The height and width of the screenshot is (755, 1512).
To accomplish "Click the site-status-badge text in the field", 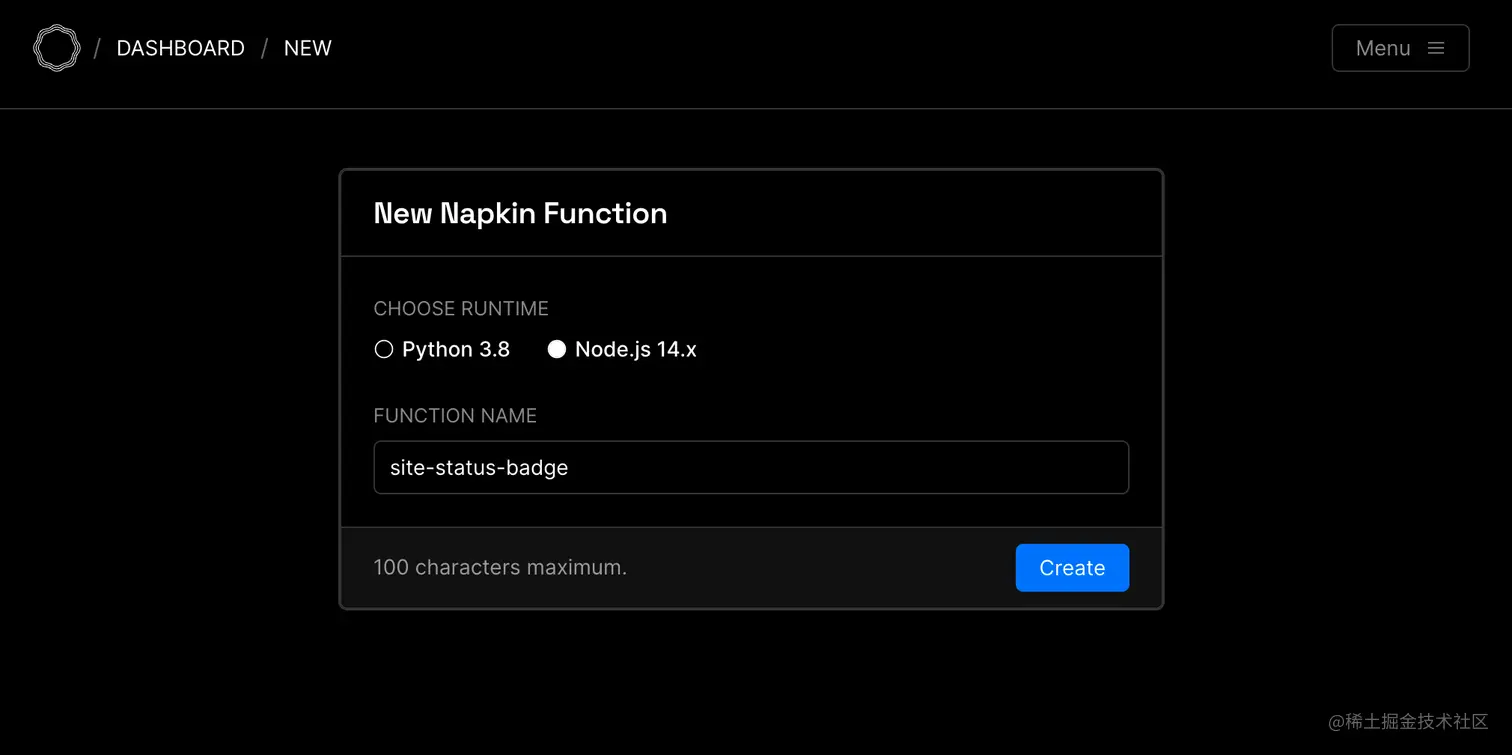I will click(x=479, y=467).
